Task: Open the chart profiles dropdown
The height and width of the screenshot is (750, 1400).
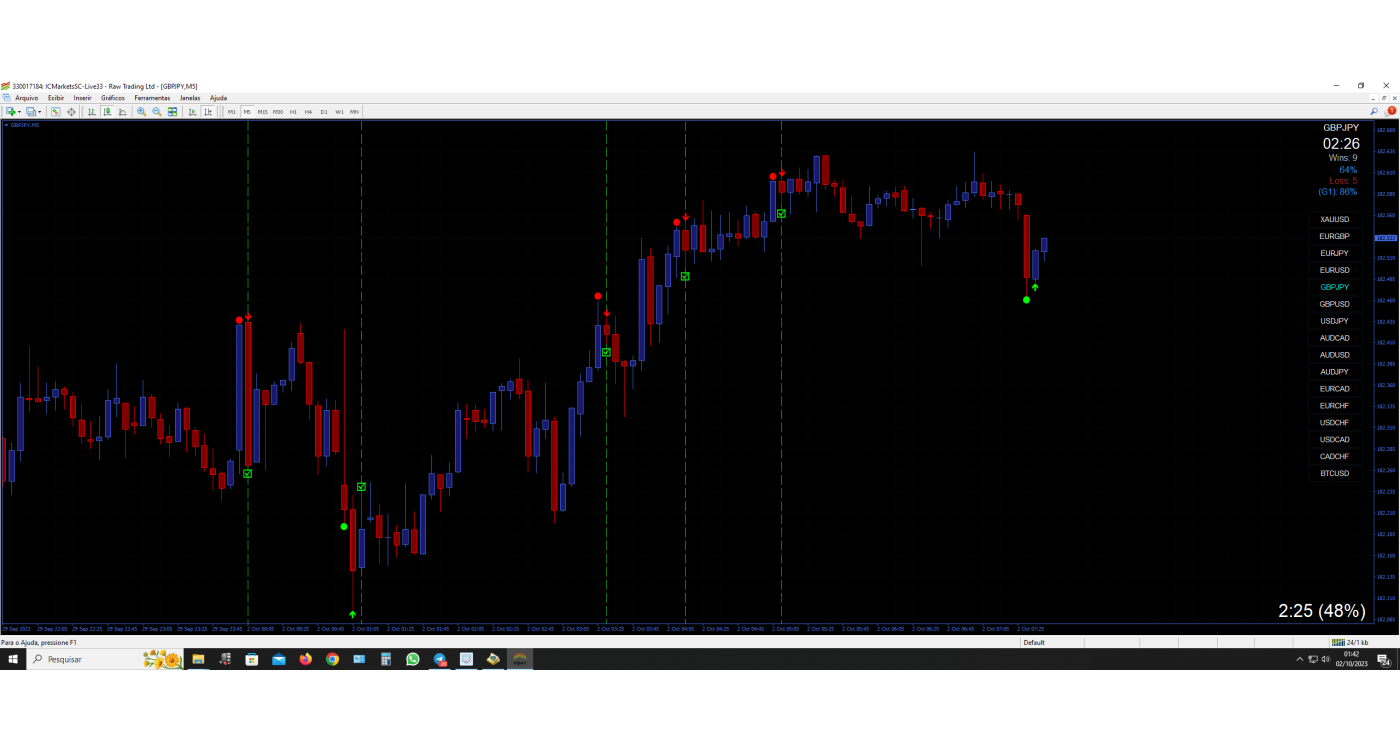Action: (38, 112)
